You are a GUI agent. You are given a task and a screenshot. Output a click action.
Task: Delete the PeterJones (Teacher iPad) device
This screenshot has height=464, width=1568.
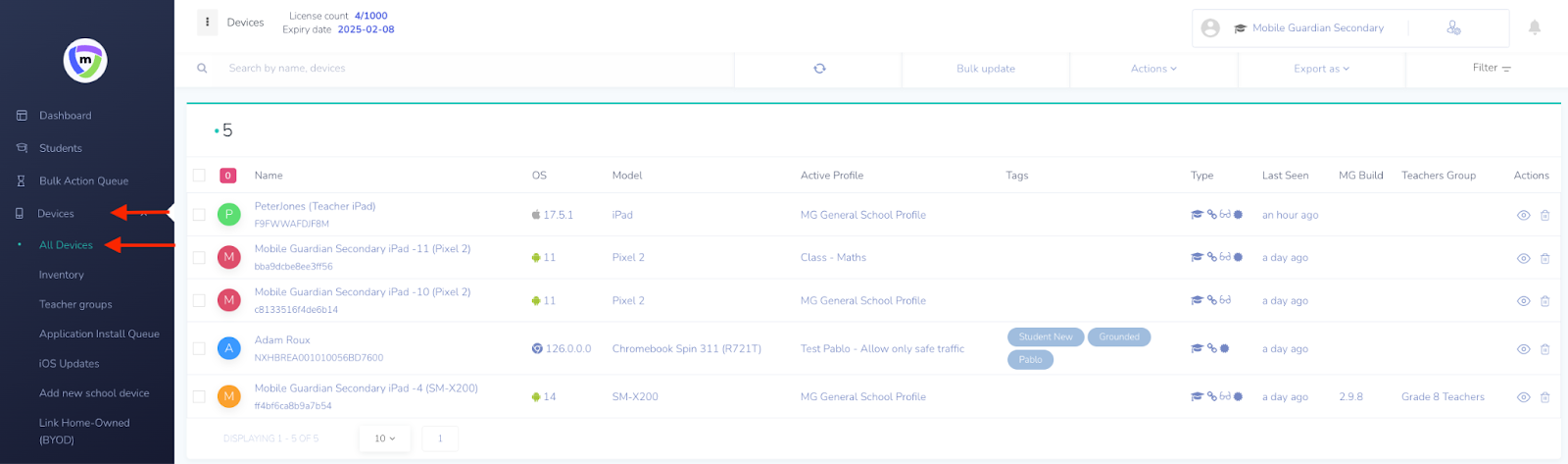[x=1544, y=216]
